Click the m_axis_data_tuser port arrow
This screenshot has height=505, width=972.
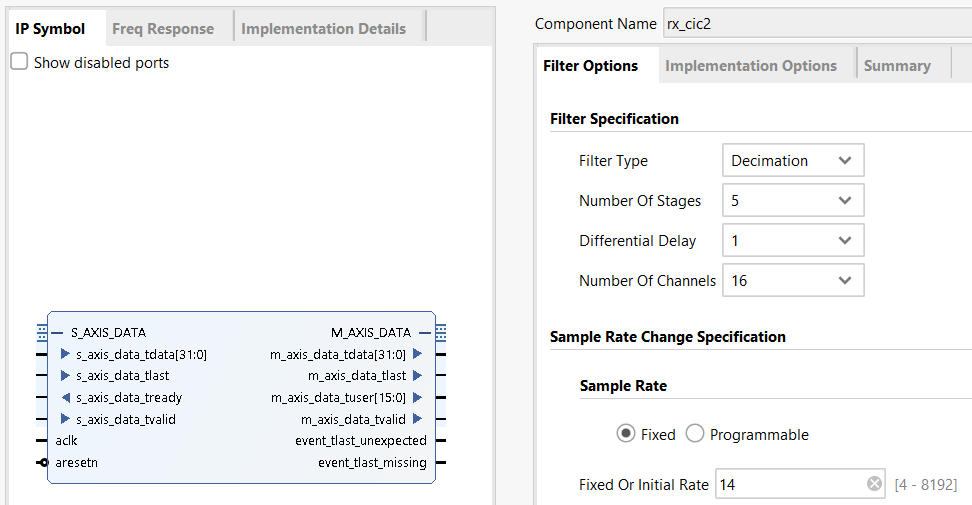click(x=417, y=398)
